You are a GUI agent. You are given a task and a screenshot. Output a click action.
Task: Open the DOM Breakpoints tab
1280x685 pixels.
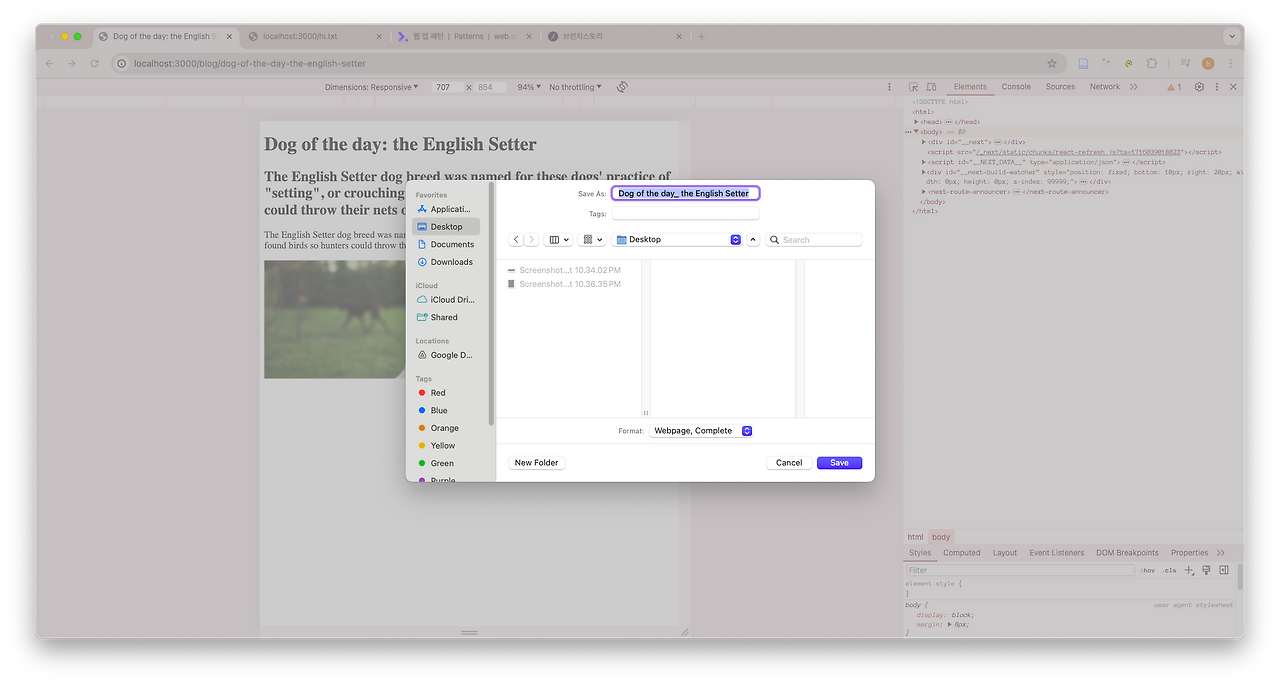pos(1127,553)
